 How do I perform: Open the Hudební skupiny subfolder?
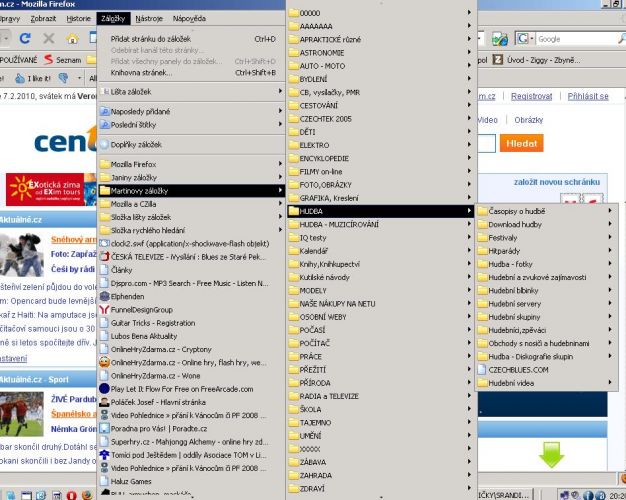click(546, 317)
